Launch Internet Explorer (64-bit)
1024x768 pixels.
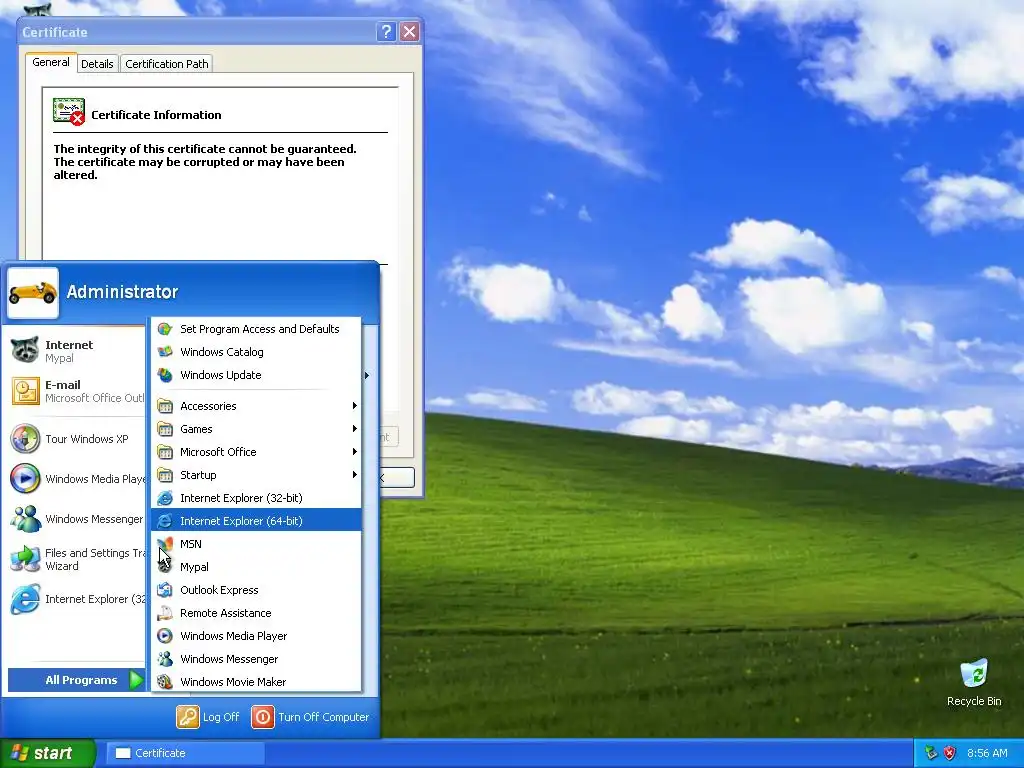pos(256,521)
